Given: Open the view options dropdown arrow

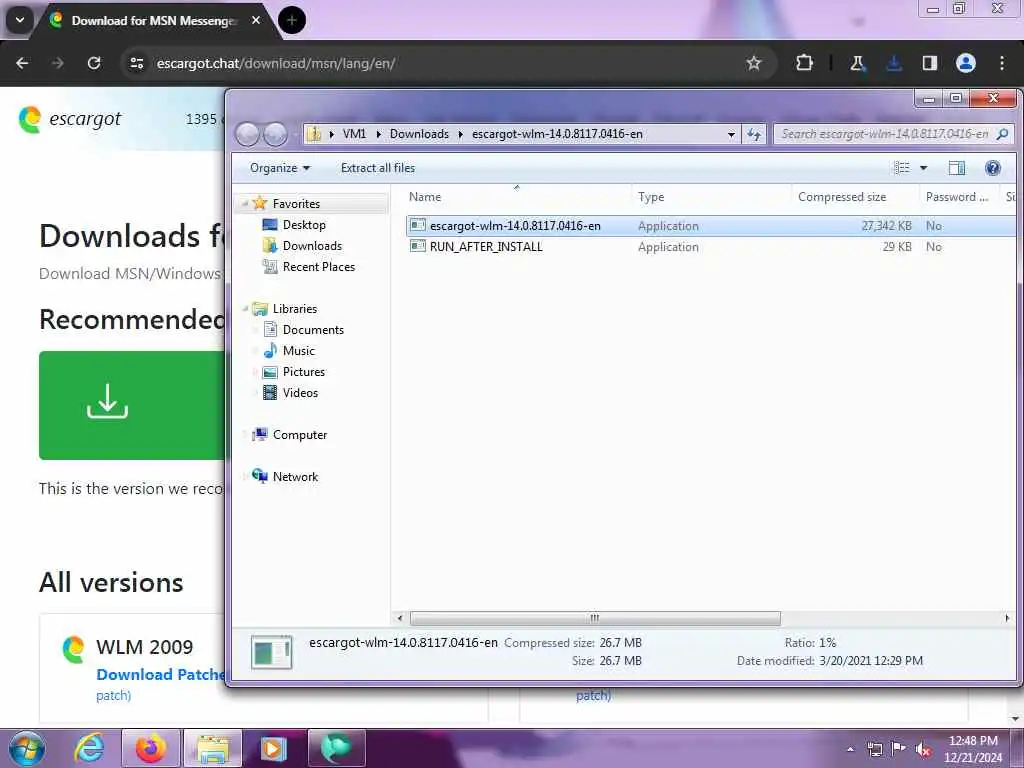Looking at the screenshot, I should (923, 168).
